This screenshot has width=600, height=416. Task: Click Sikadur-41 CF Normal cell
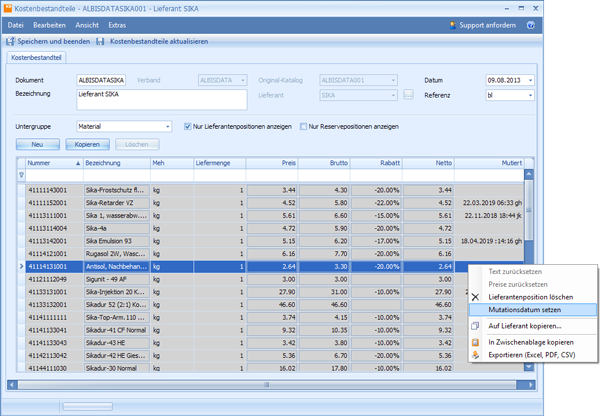(x=116, y=330)
